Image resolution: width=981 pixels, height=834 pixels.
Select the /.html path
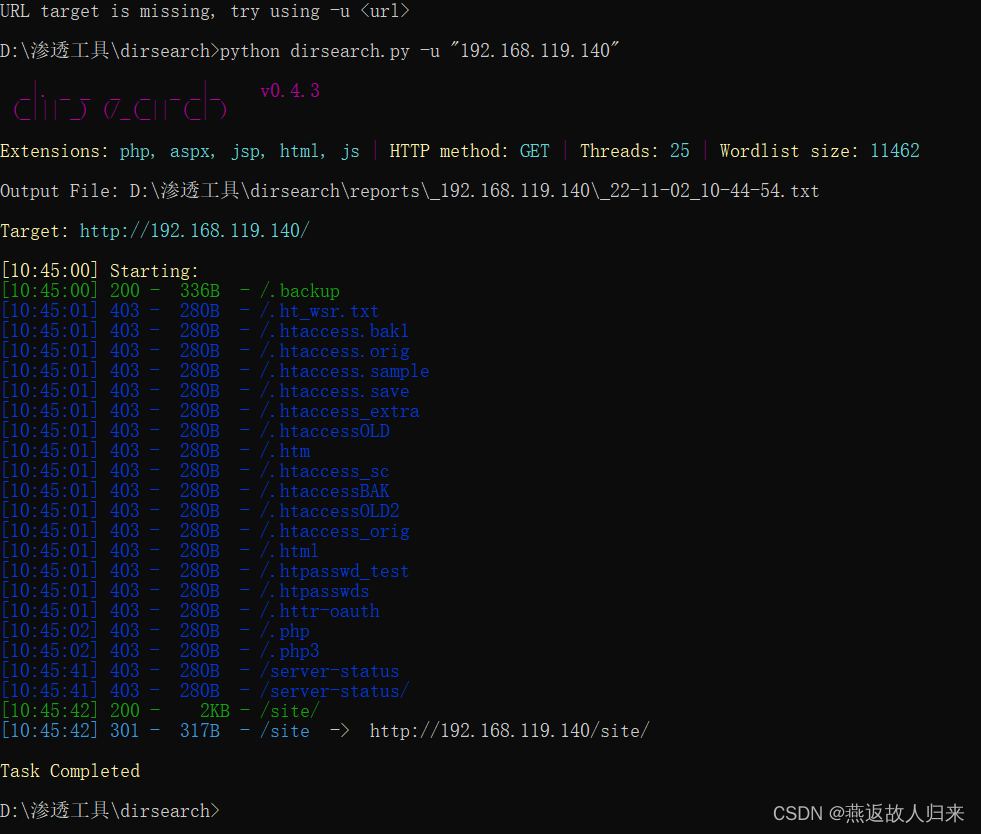[x=289, y=551]
